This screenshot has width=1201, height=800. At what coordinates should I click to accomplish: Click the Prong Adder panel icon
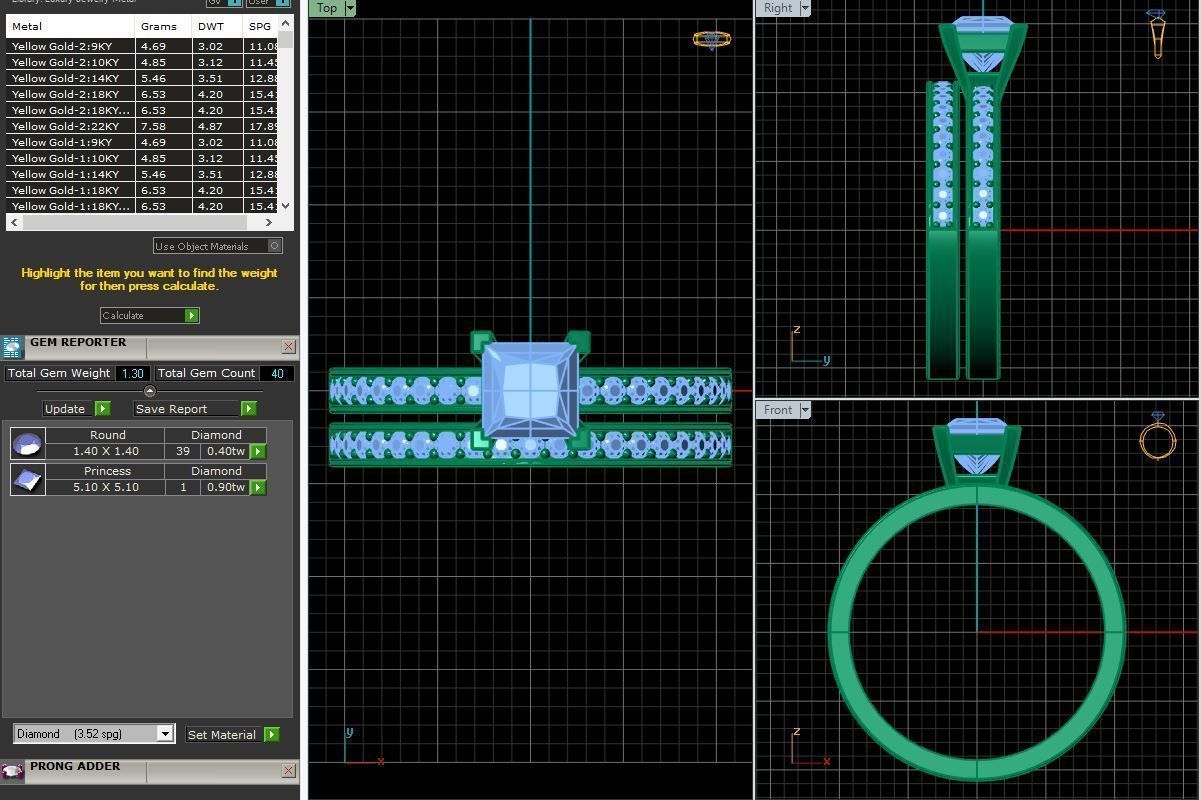pos(12,771)
